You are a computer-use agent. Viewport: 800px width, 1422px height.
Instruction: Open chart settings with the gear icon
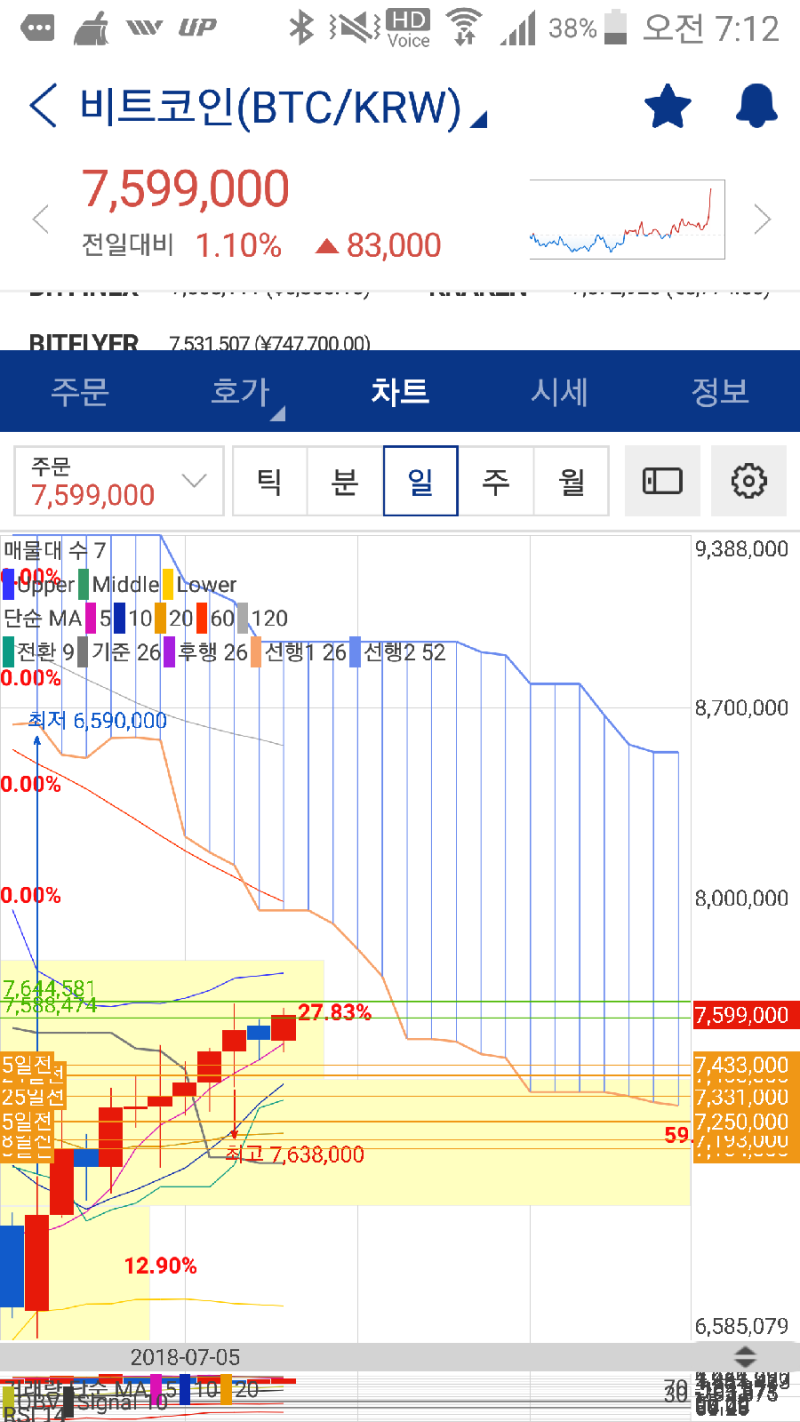click(748, 481)
